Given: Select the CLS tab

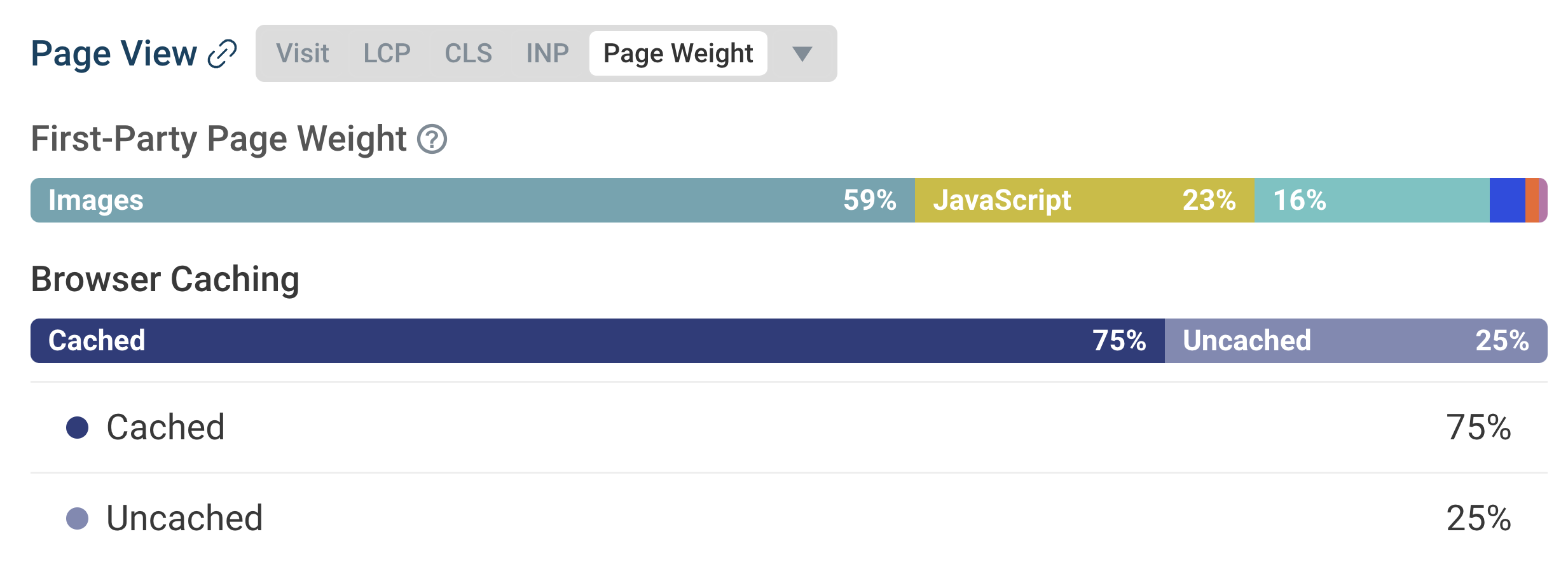Looking at the screenshot, I should click(x=468, y=53).
